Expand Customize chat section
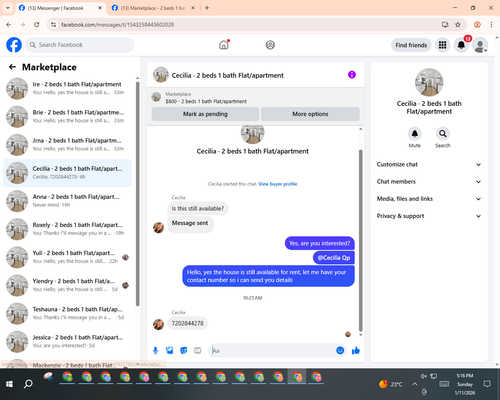Screen dimensions: 500x400 (429, 164)
